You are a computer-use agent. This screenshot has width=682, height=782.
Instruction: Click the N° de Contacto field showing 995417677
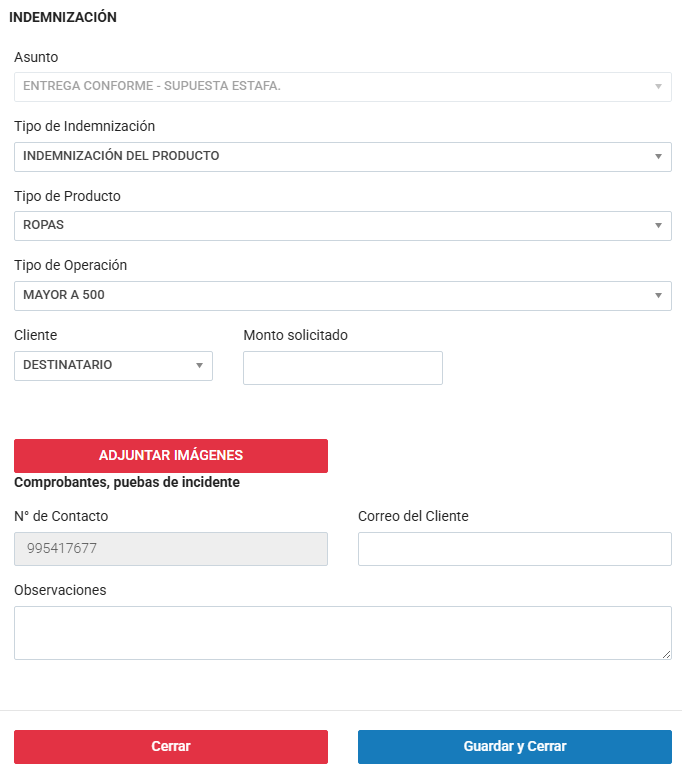(171, 549)
